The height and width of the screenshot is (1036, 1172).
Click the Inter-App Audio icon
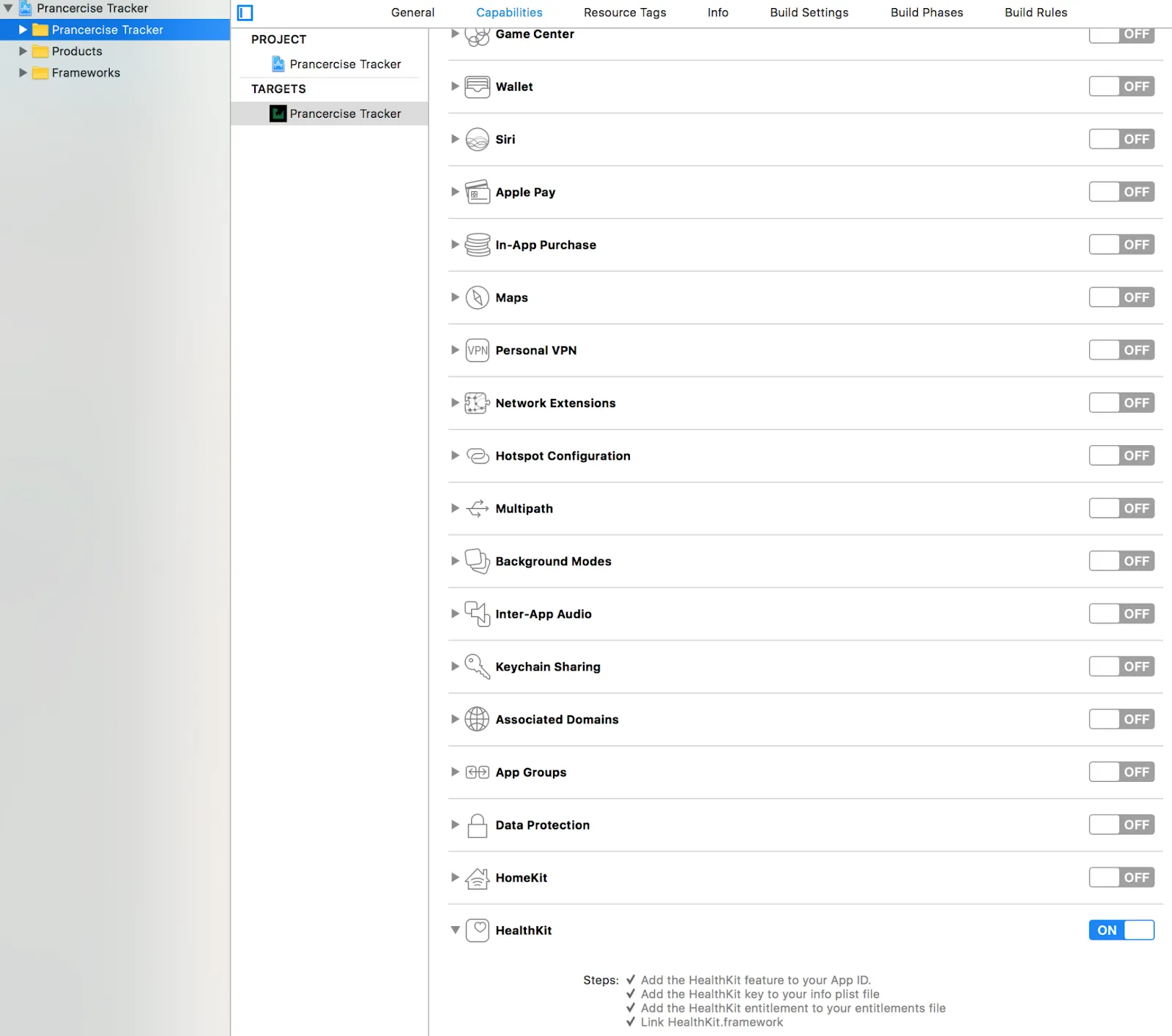pyautogui.click(x=478, y=614)
